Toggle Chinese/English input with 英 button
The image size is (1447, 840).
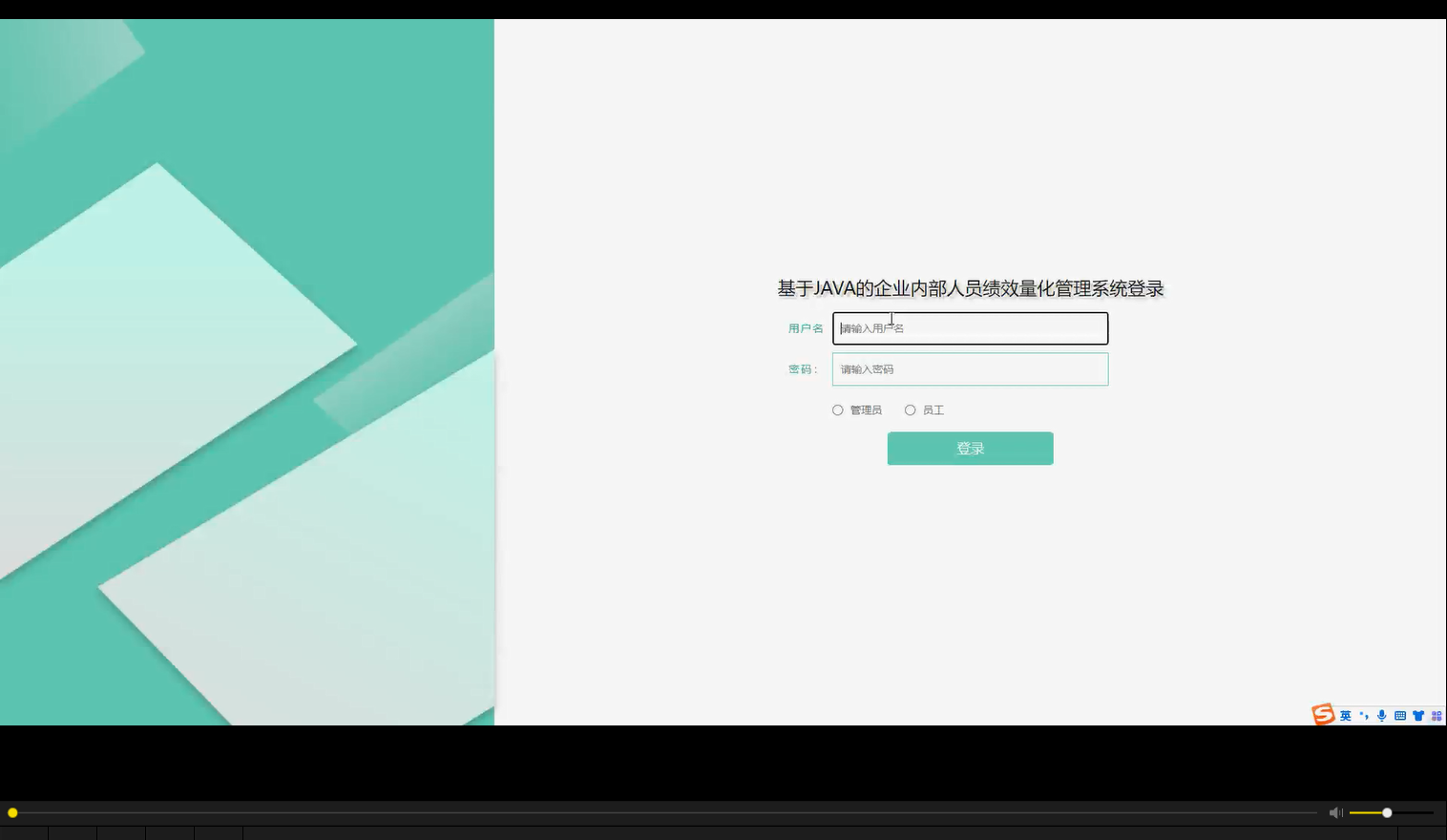[1346, 715]
